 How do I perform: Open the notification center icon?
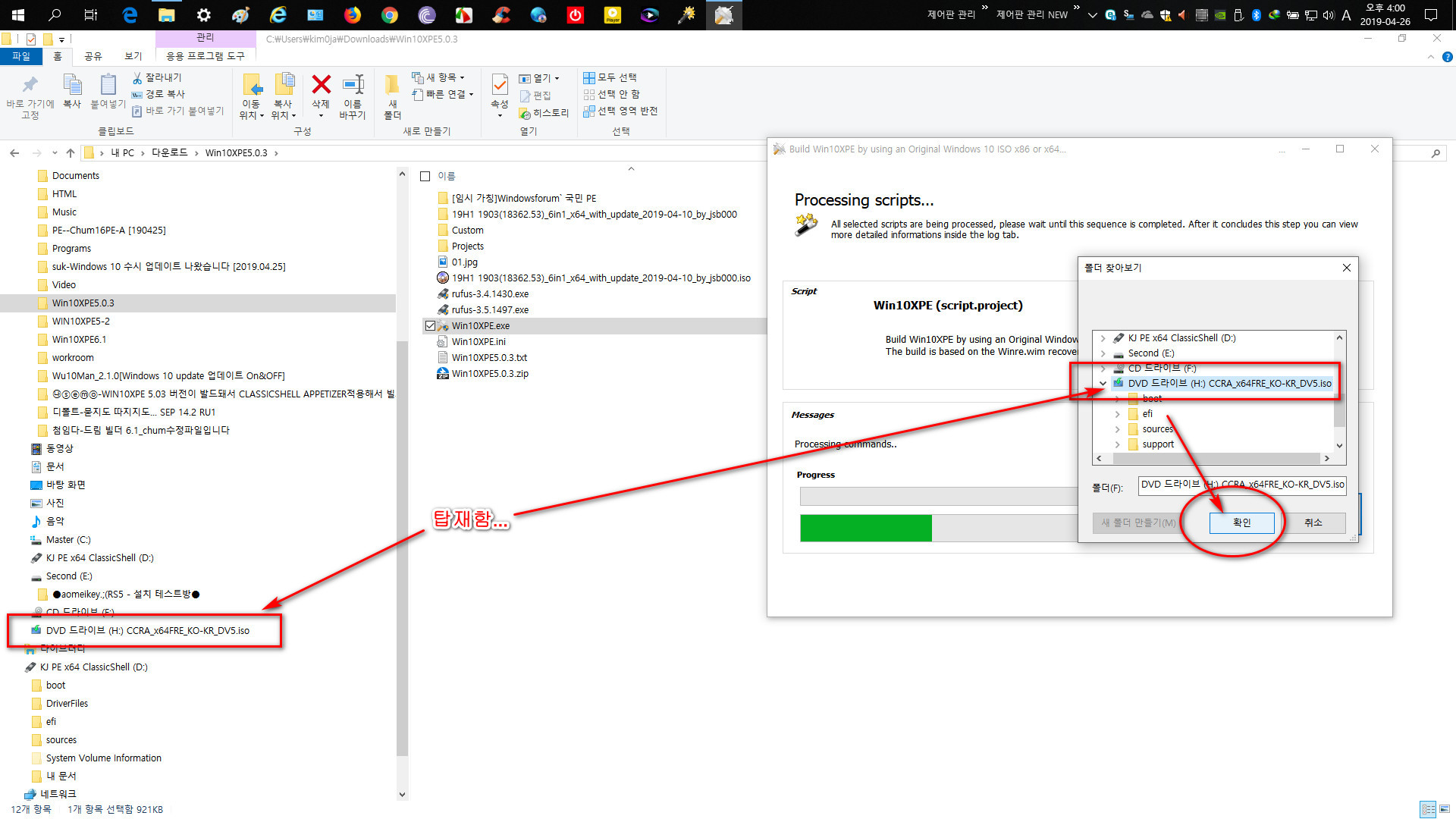point(1431,14)
